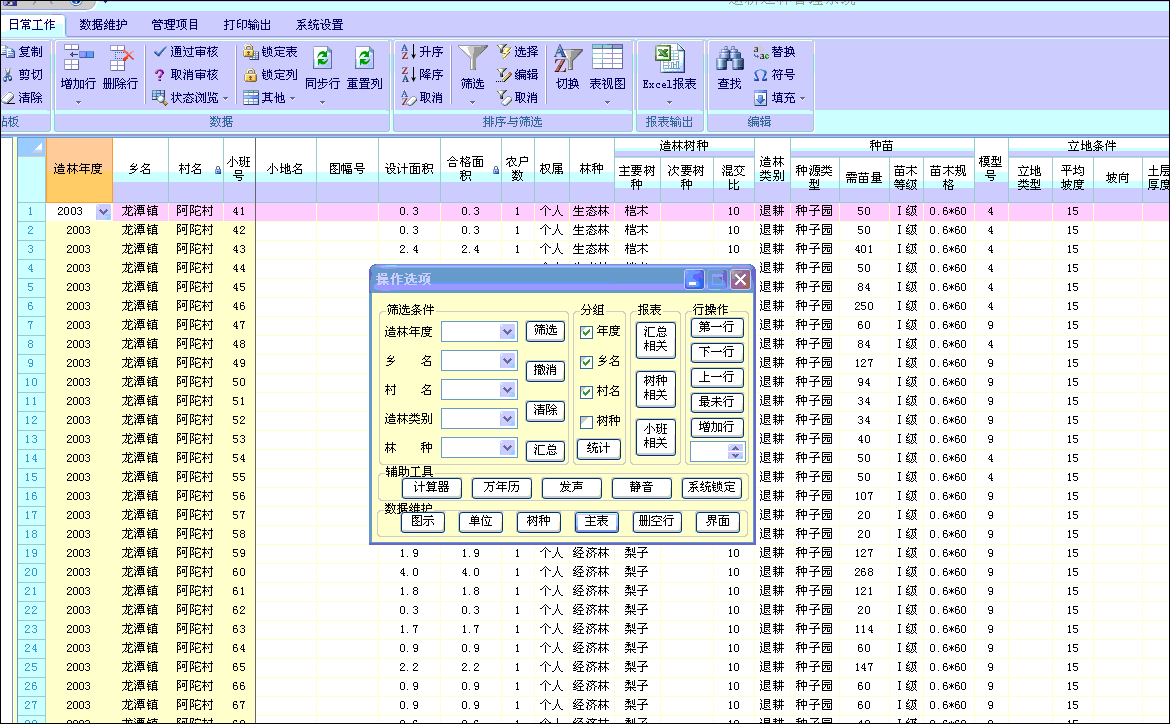The width and height of the screenshot is (1170, 724).
Task: Click the 取消审核 question mark icon
Action: 160,75
